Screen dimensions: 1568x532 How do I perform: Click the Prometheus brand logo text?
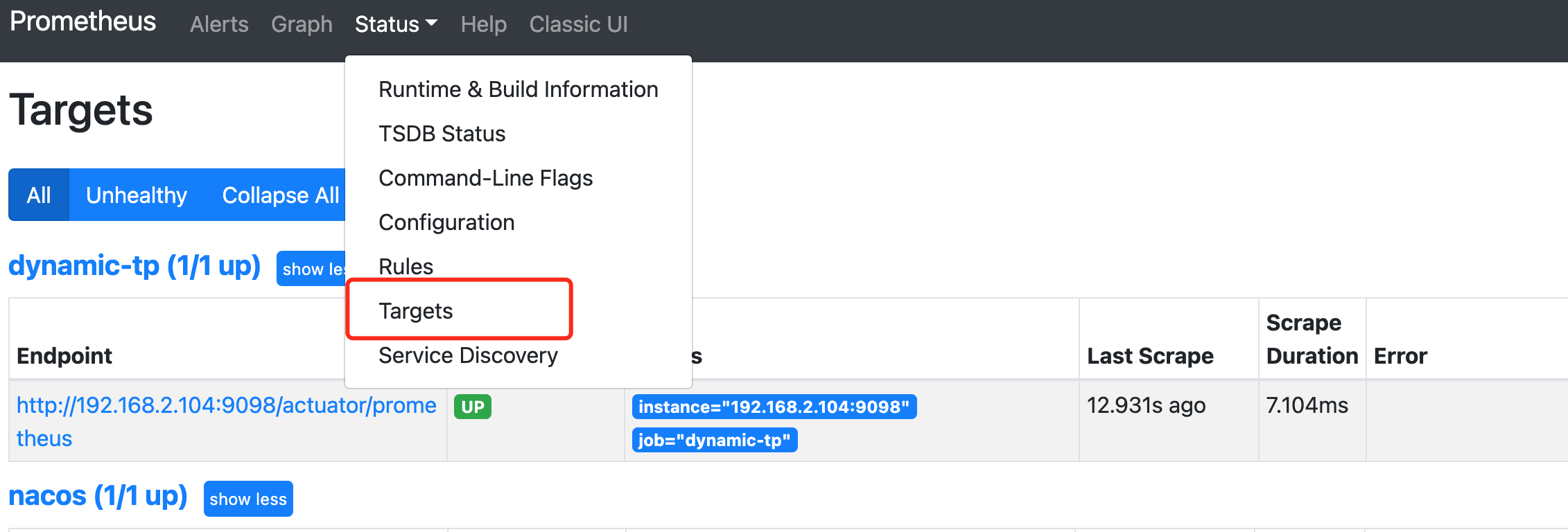point(82,22)
